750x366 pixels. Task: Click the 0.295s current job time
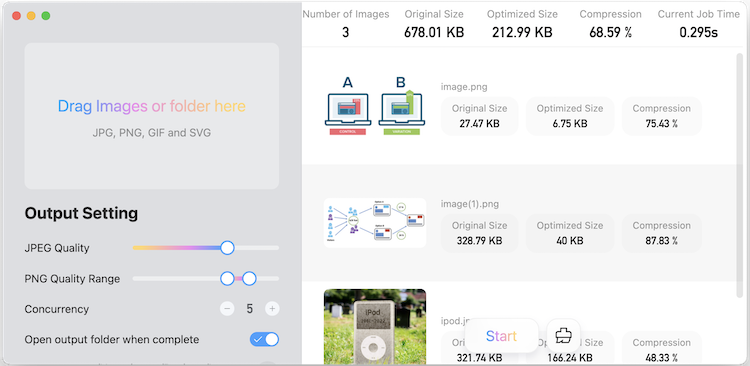tap(698, 33)
